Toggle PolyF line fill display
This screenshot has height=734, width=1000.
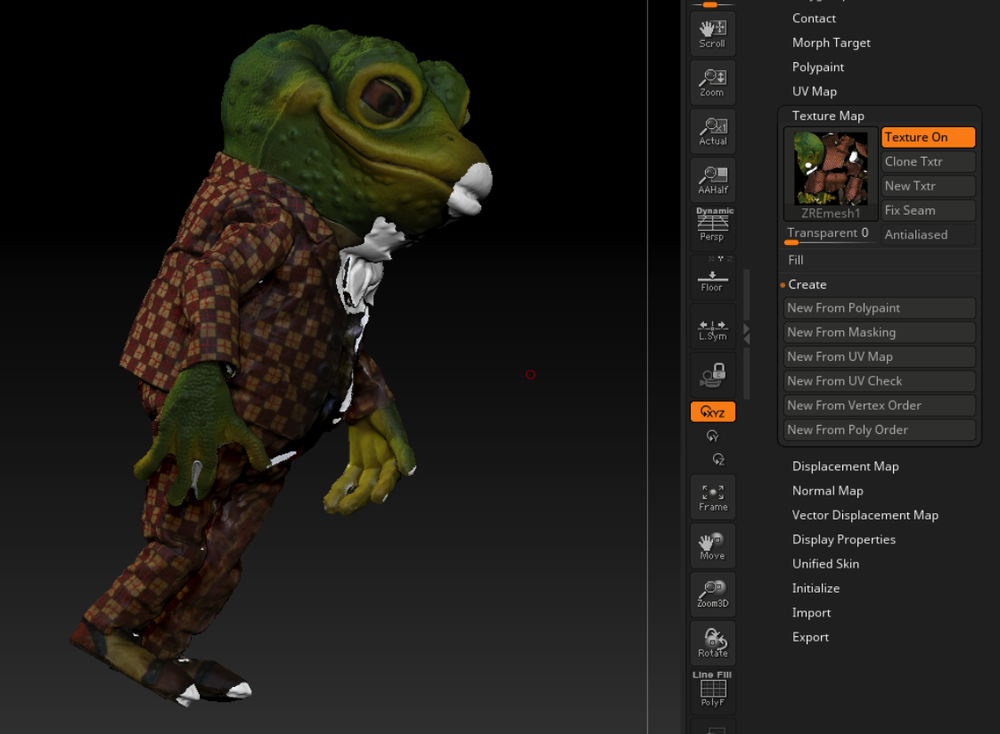712,691
